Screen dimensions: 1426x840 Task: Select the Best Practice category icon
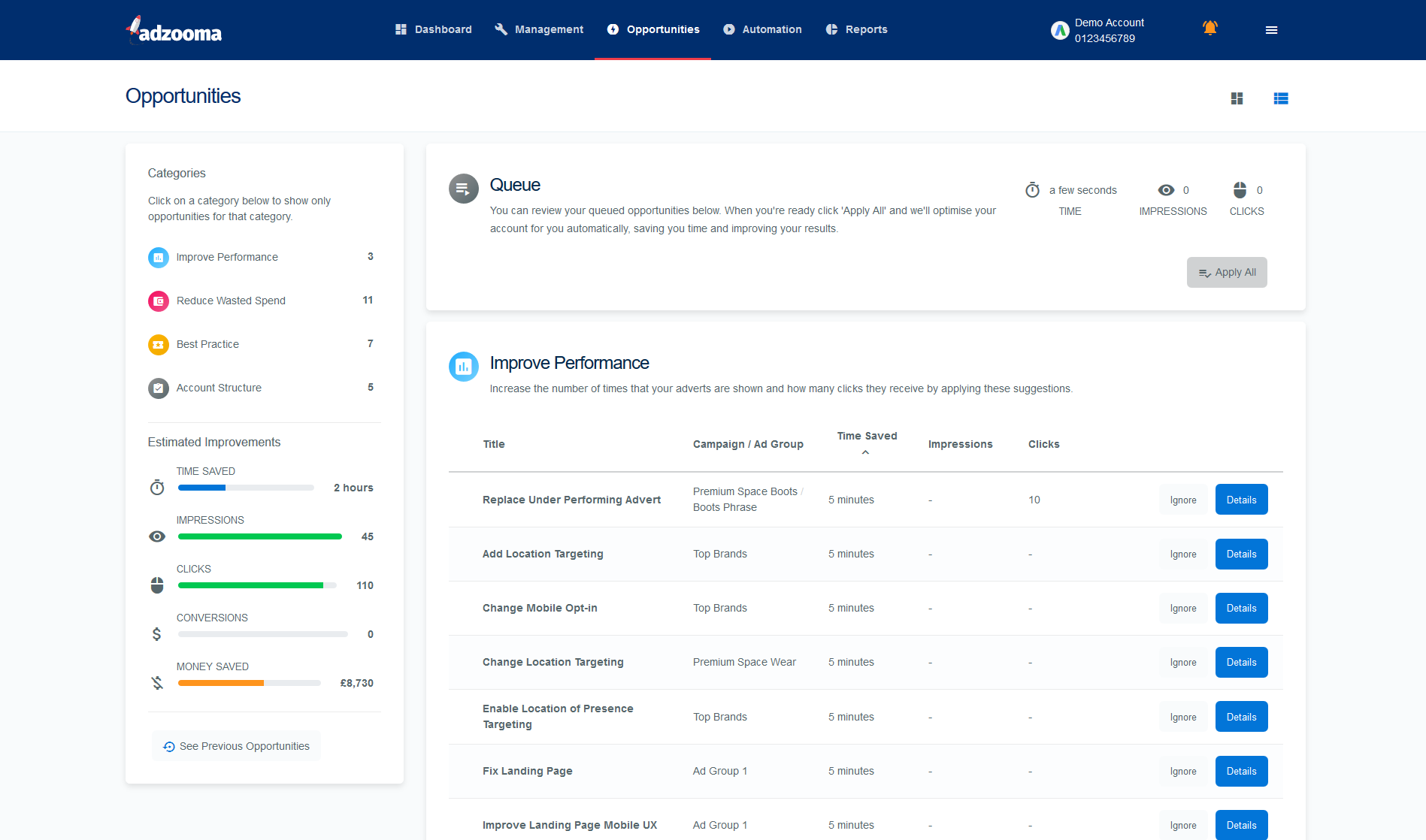tap(158, 345)
